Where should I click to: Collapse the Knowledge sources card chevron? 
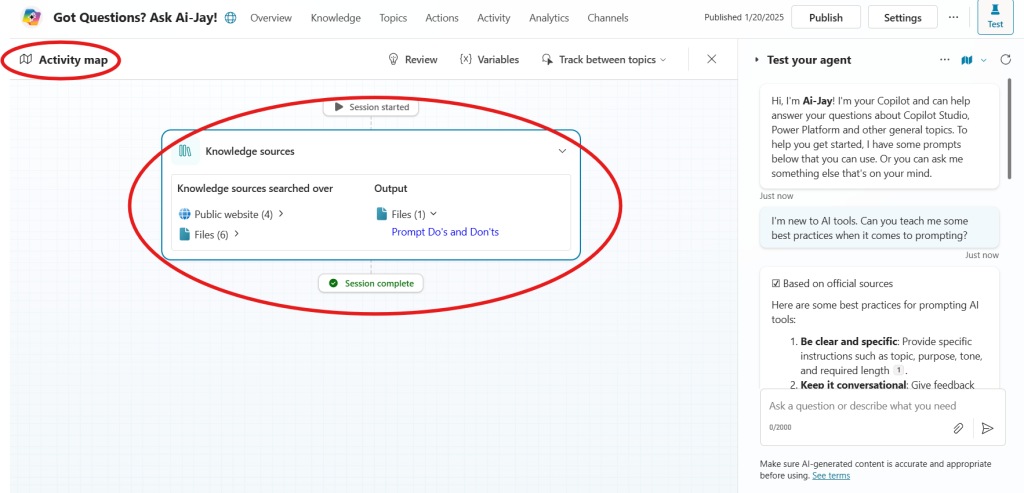point(562,151)
